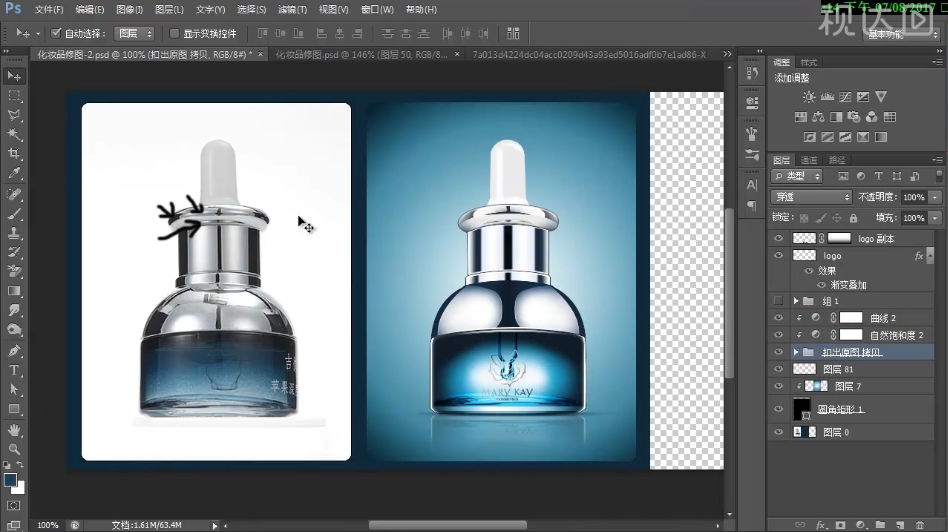Select the Lasso tool

14,115
